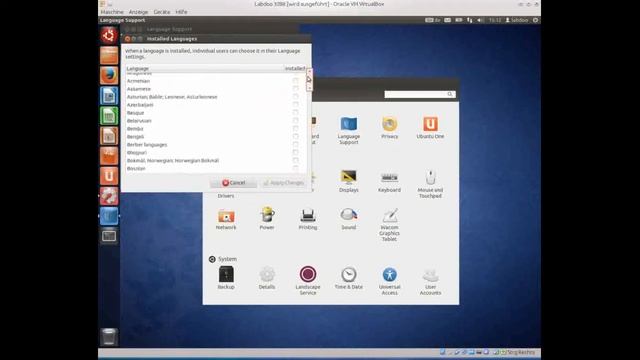Open the Hilfe menu in VirtualBox
Viewport: 640px width, 360px height.
pyautogui.click(x=181, y=12)
